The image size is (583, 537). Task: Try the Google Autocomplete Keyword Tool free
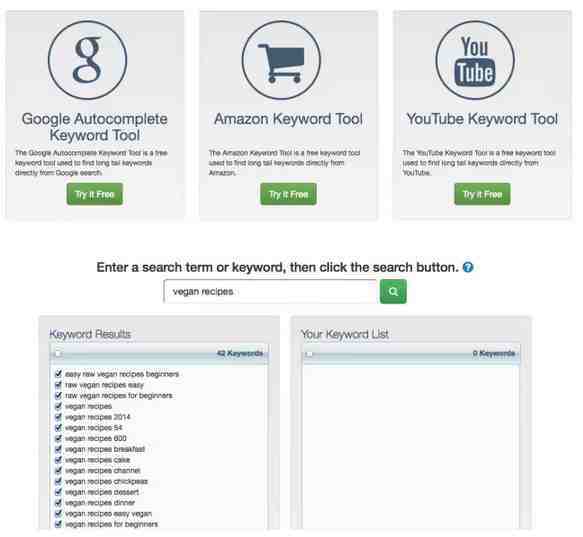pyautogui.click(x=95, y=194)
